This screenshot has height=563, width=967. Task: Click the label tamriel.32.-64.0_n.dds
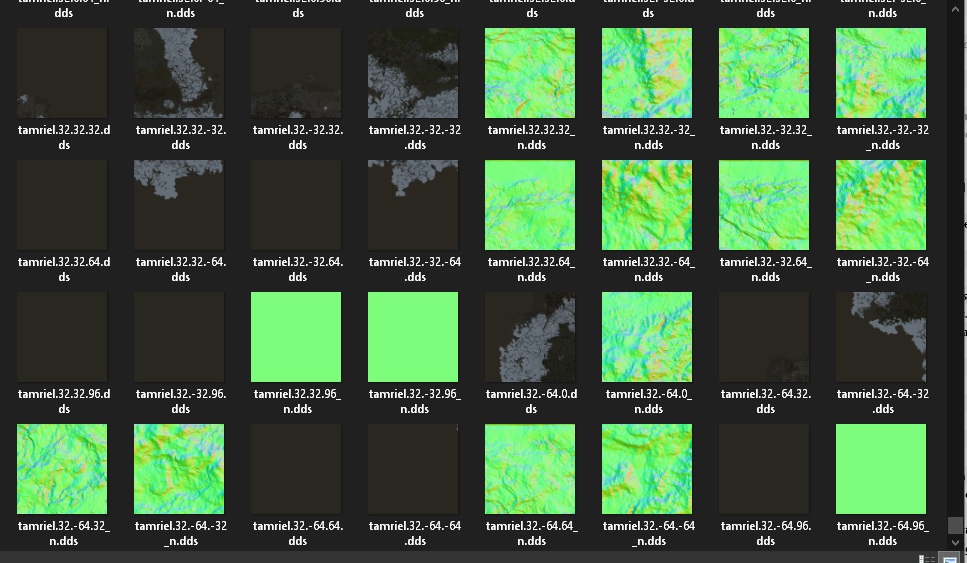pyautogui.click(x=648, y=401)
